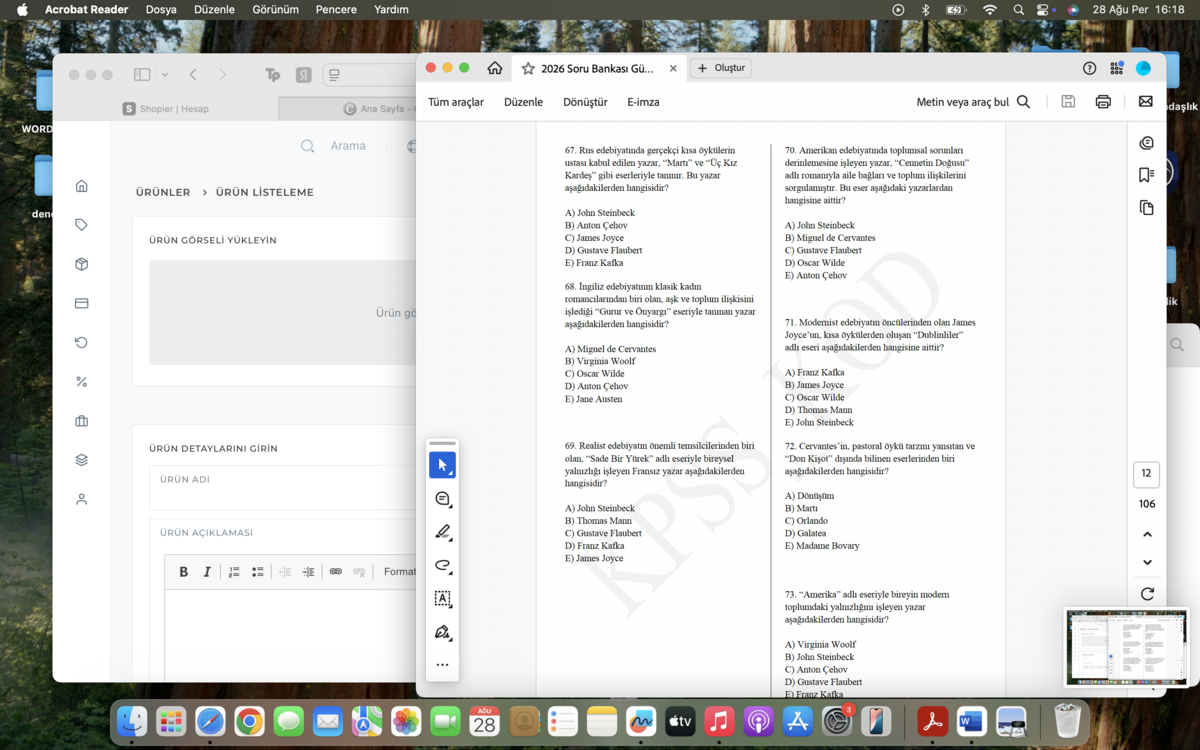Click the email envelope icon in Acrobat
The width and height of the screenshot is (1200, 750).
[1146, 102]
